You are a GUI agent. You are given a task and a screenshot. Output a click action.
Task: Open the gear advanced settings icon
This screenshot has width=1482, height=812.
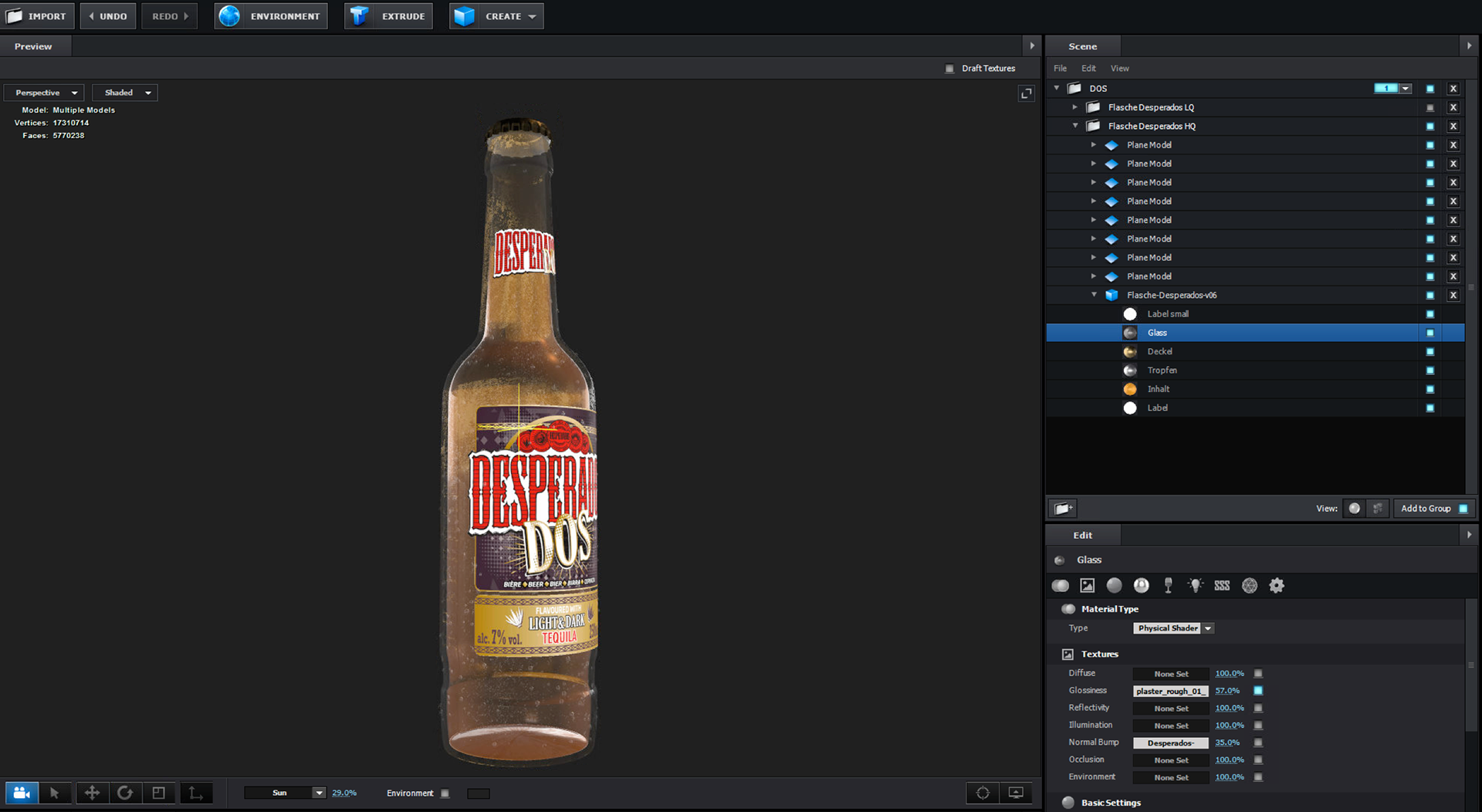pyautogui.click(x=1277, y=586)
